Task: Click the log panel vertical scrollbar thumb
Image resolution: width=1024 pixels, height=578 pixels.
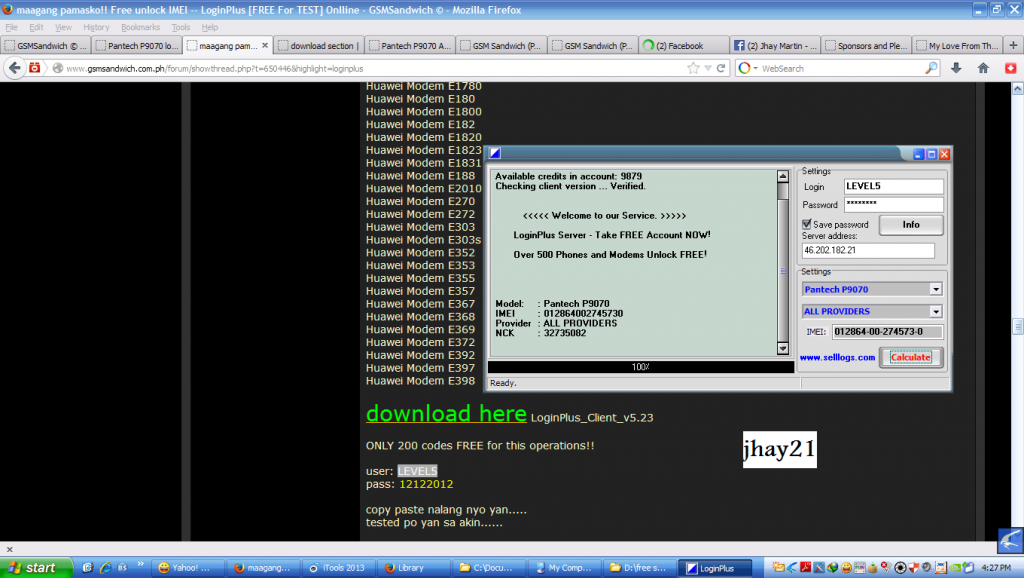Action: tap(783, 270)
